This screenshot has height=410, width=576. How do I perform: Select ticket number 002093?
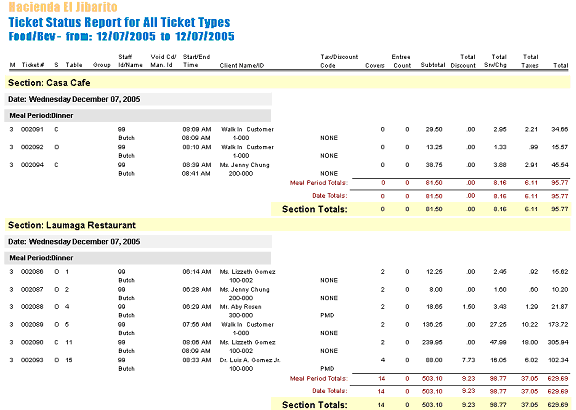(32, 360)
